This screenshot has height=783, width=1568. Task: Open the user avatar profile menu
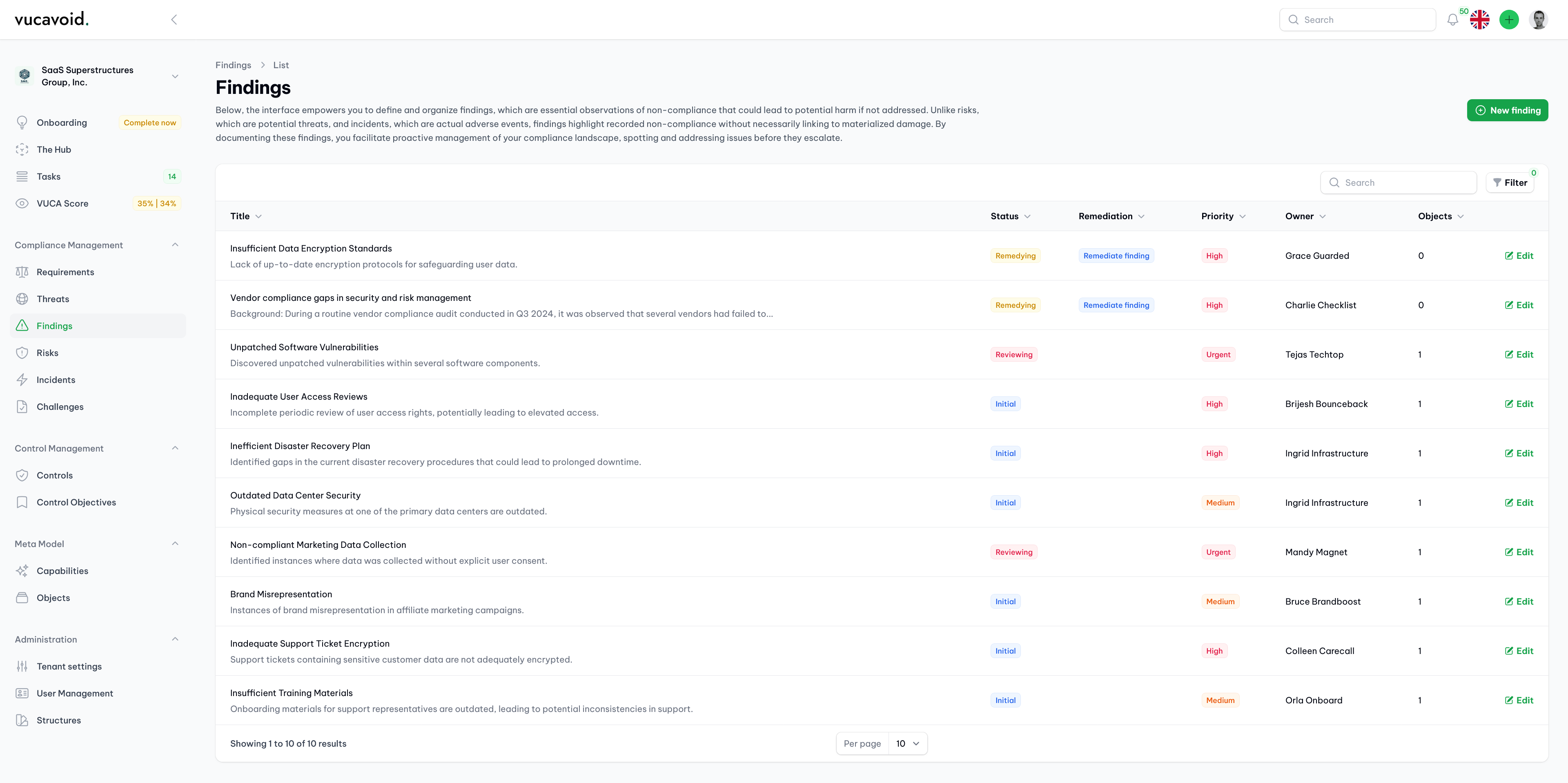tap(1539, 20)
